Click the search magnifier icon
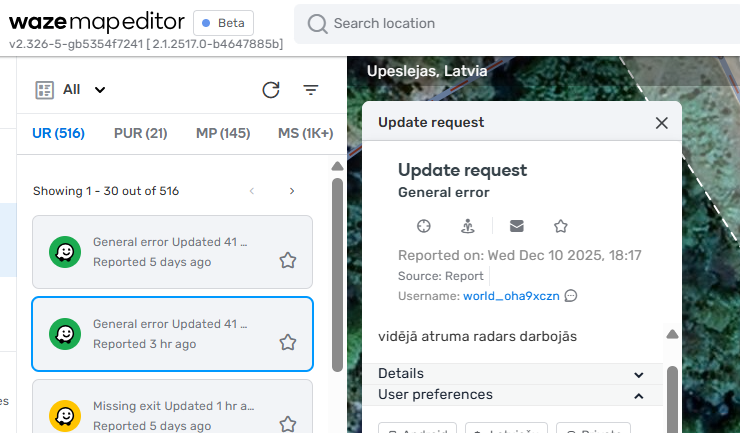 [318, 24]
